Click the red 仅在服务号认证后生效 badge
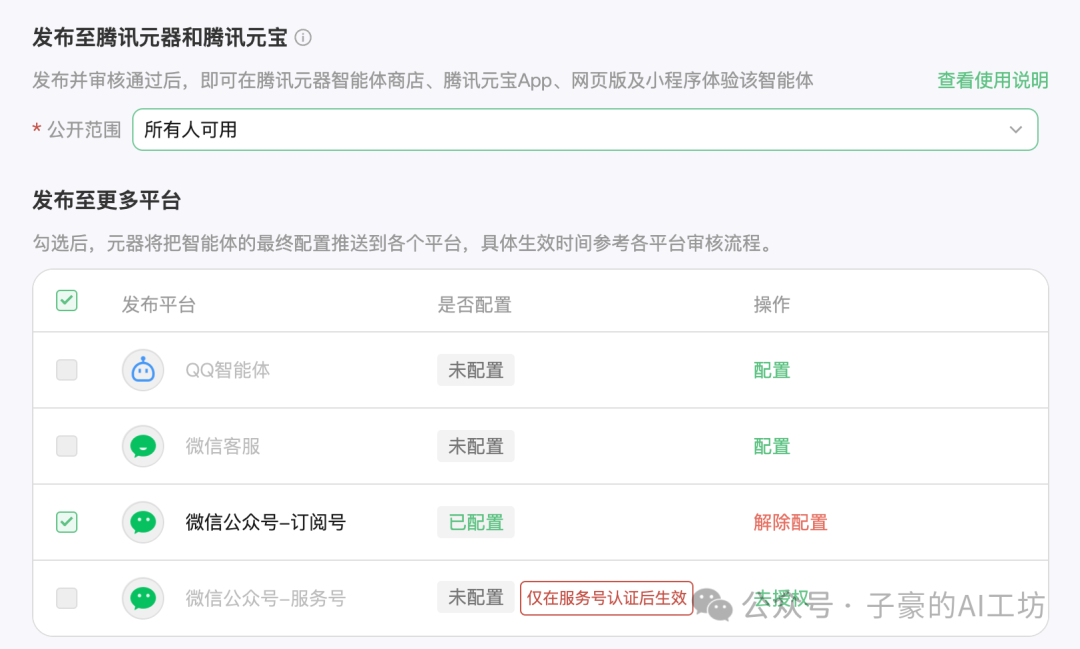Image resolution: width=1080 pixels, height=649 pixels. [606, 597]
